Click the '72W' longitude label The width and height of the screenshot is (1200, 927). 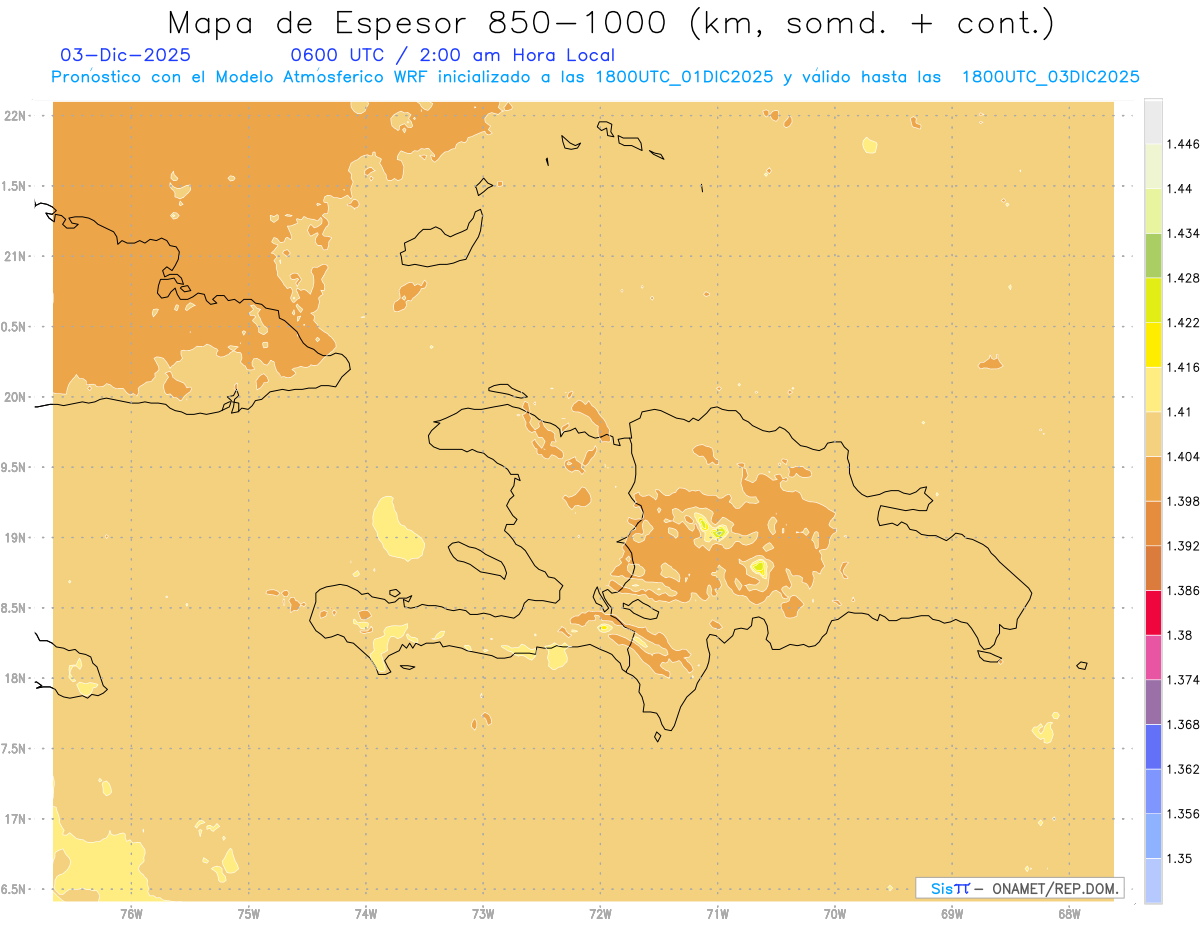tap(600, 913)
